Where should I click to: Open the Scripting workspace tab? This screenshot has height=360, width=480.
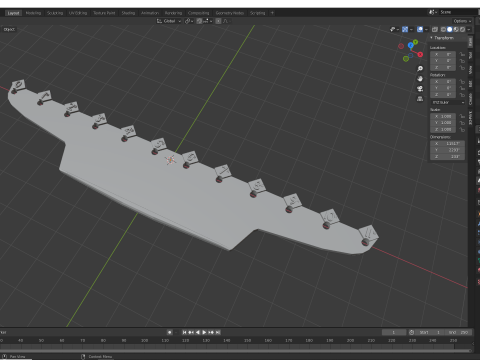click(257, 13)
